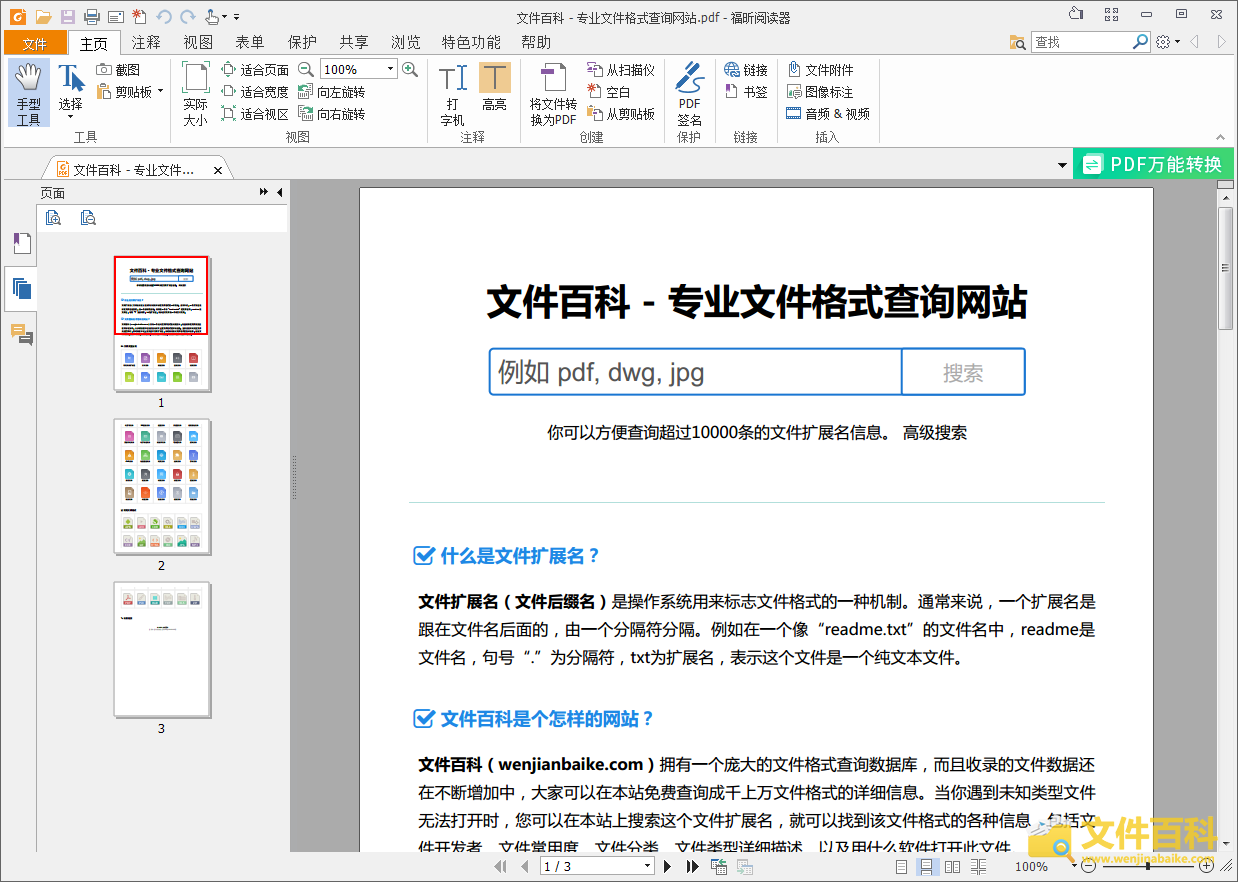Open the Bookmarks panel in left sidebar
Image resolution: width=1238 pixels, height=882 pixels.
[x=21, y=243]
